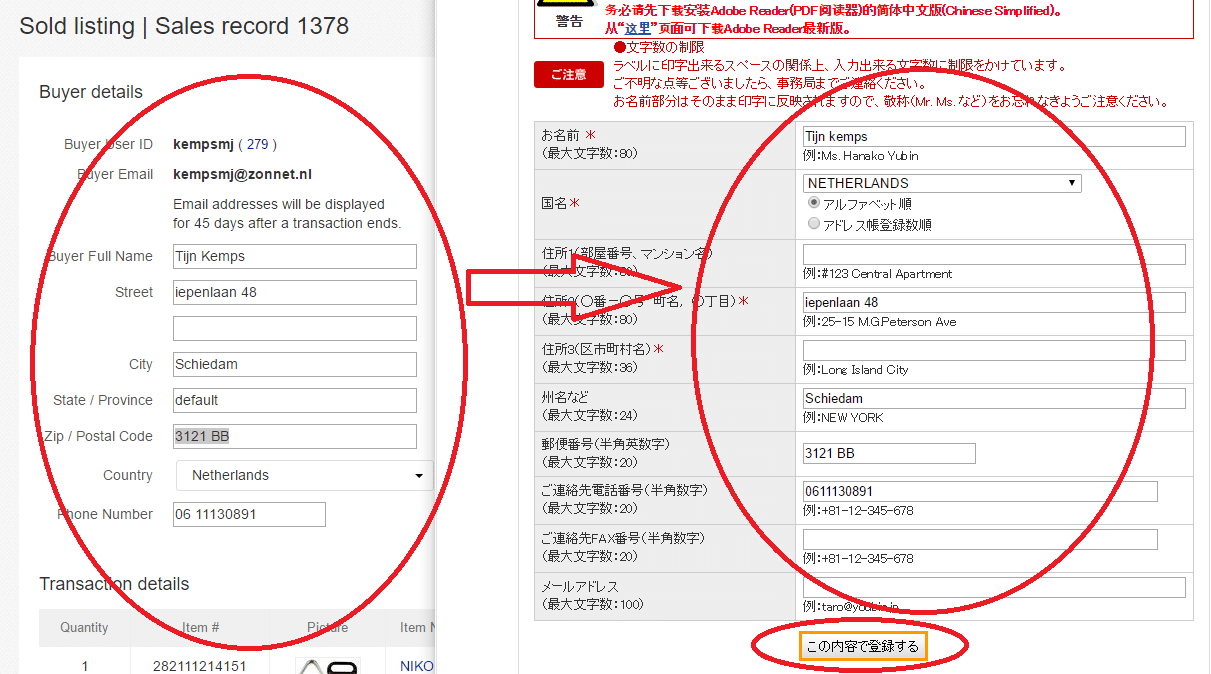Image resolution: width=1211 pixels, height=674 pixels.
Task: Click the Buyer Full Name field
Action: [295, 256]
